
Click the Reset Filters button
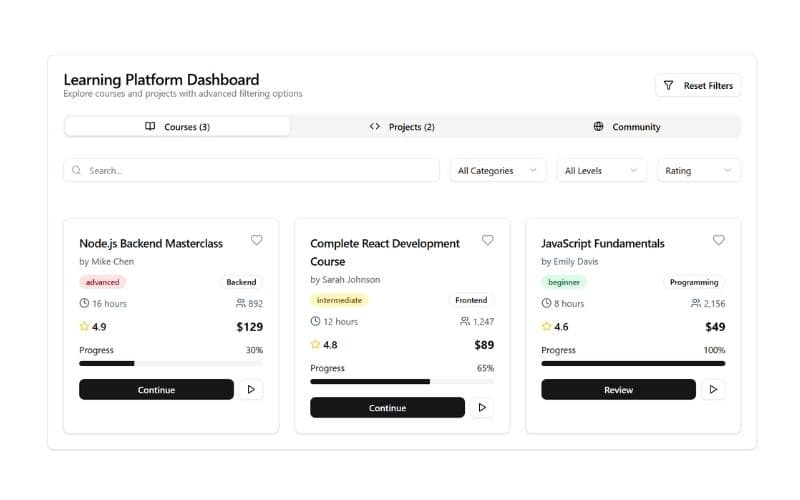pyautogui.click(x=698, y=86)
